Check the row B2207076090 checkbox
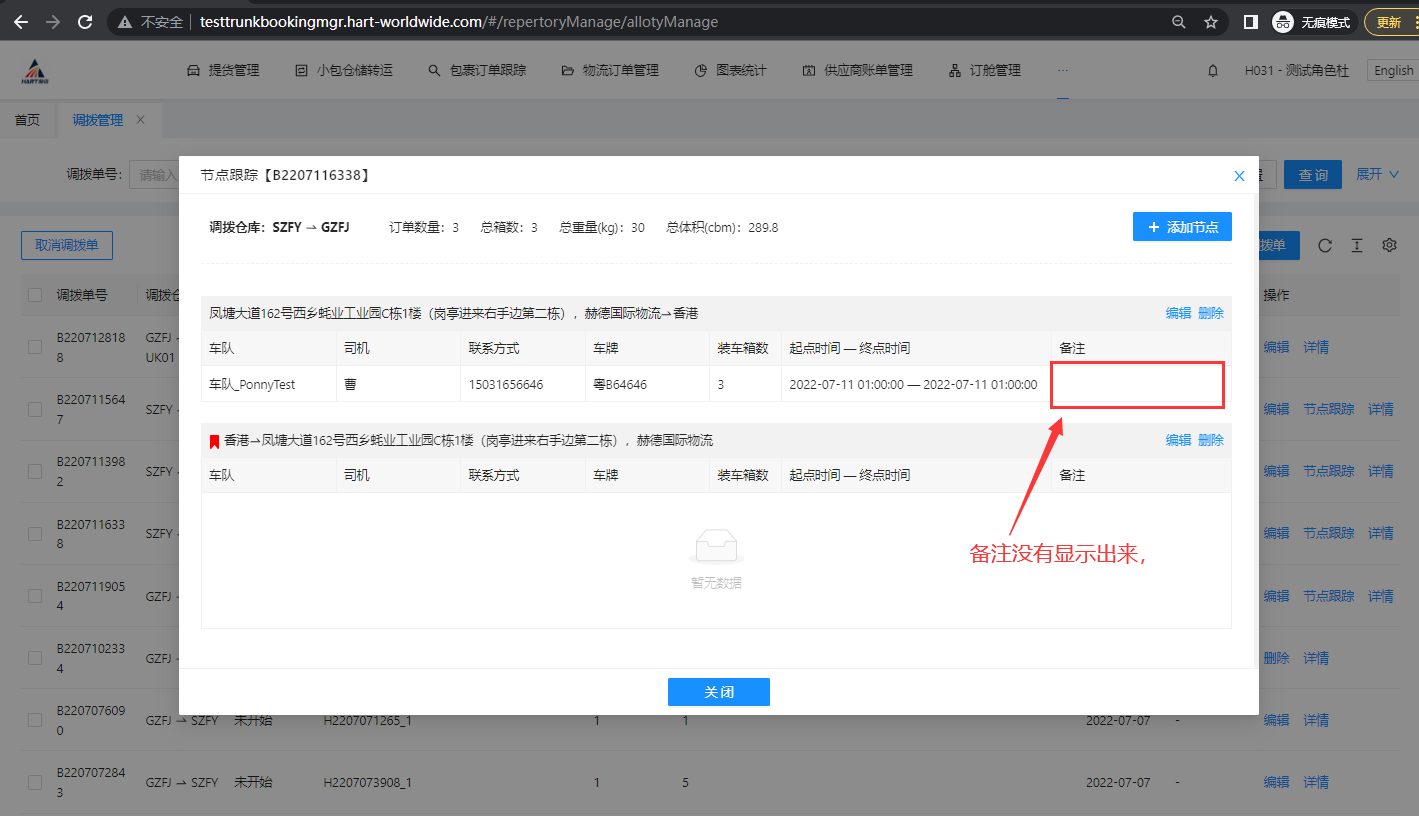This screenshot has width=1419, height=816. pyautogui.click(x=35, y=720)
